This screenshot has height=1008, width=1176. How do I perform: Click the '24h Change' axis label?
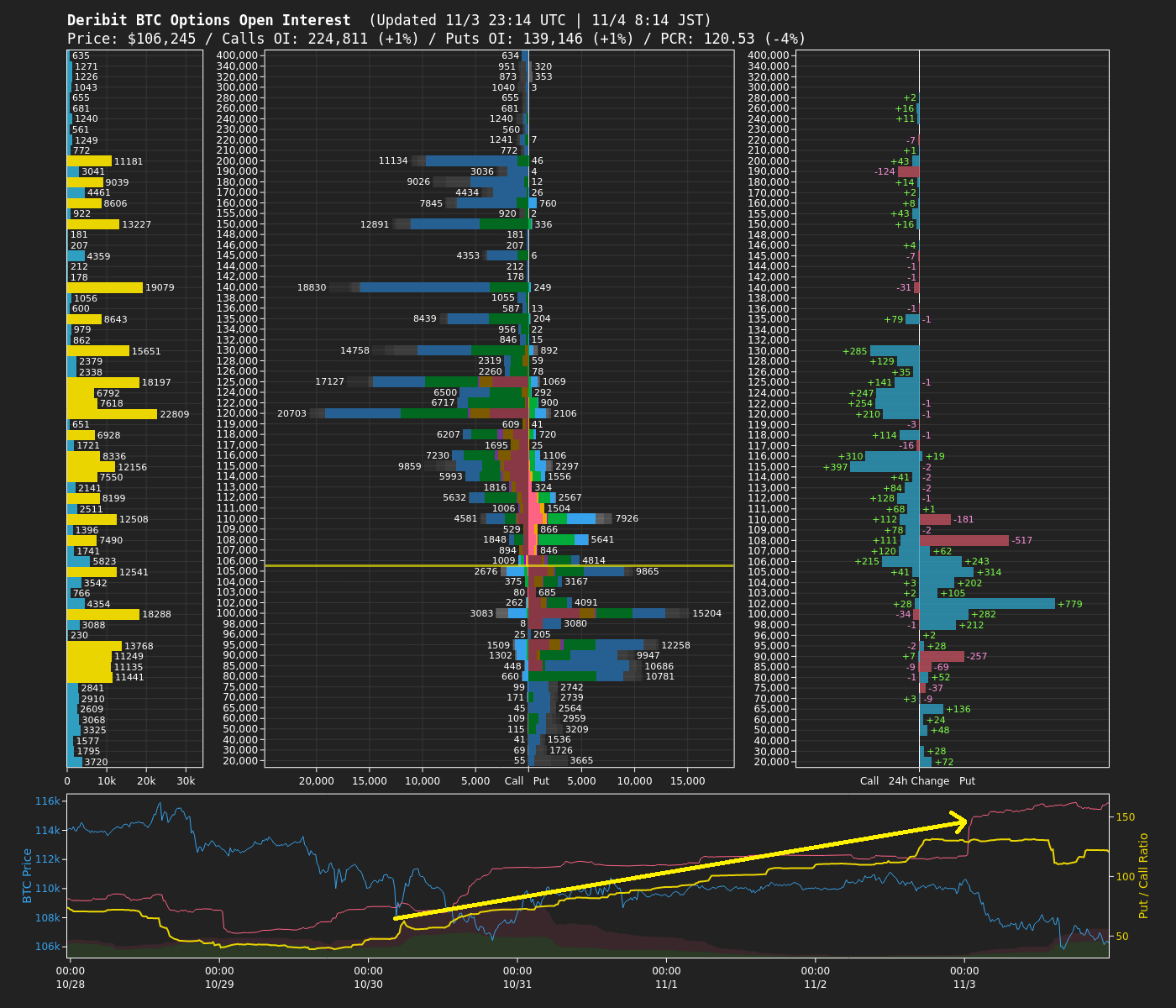click(919, 781)
